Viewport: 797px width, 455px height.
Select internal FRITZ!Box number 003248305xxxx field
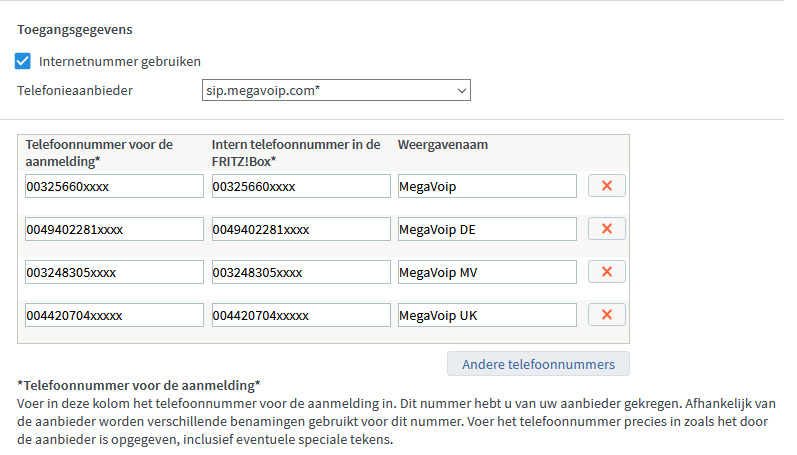301,272
